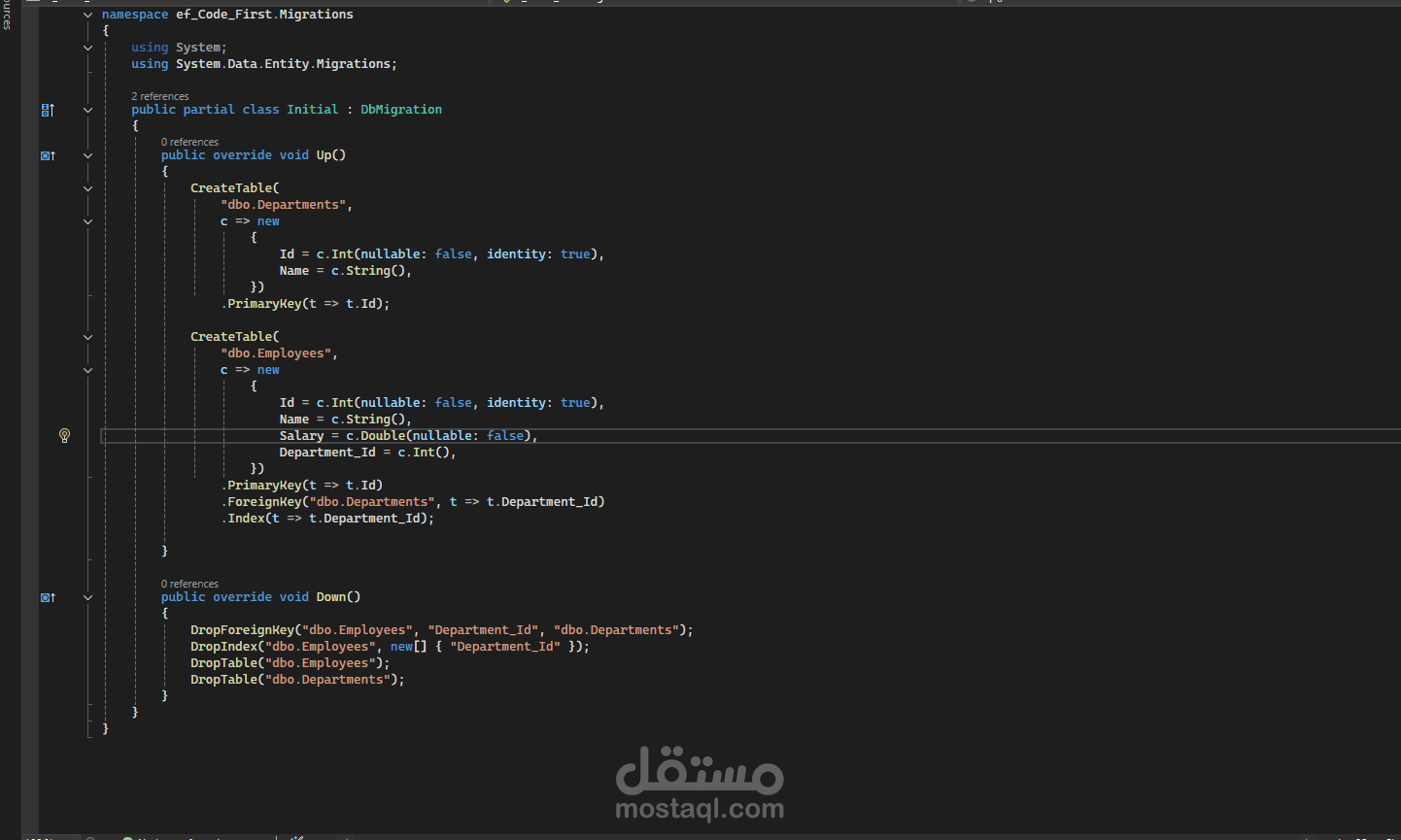The height and width of the screenshot is (840, 1401).
Task: Place cursor on the Down method name
Action: 331,597
